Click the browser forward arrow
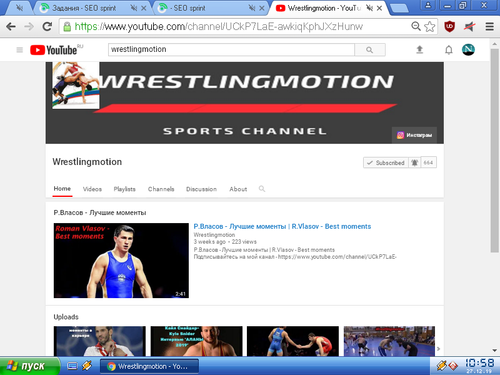 point(29,27)
